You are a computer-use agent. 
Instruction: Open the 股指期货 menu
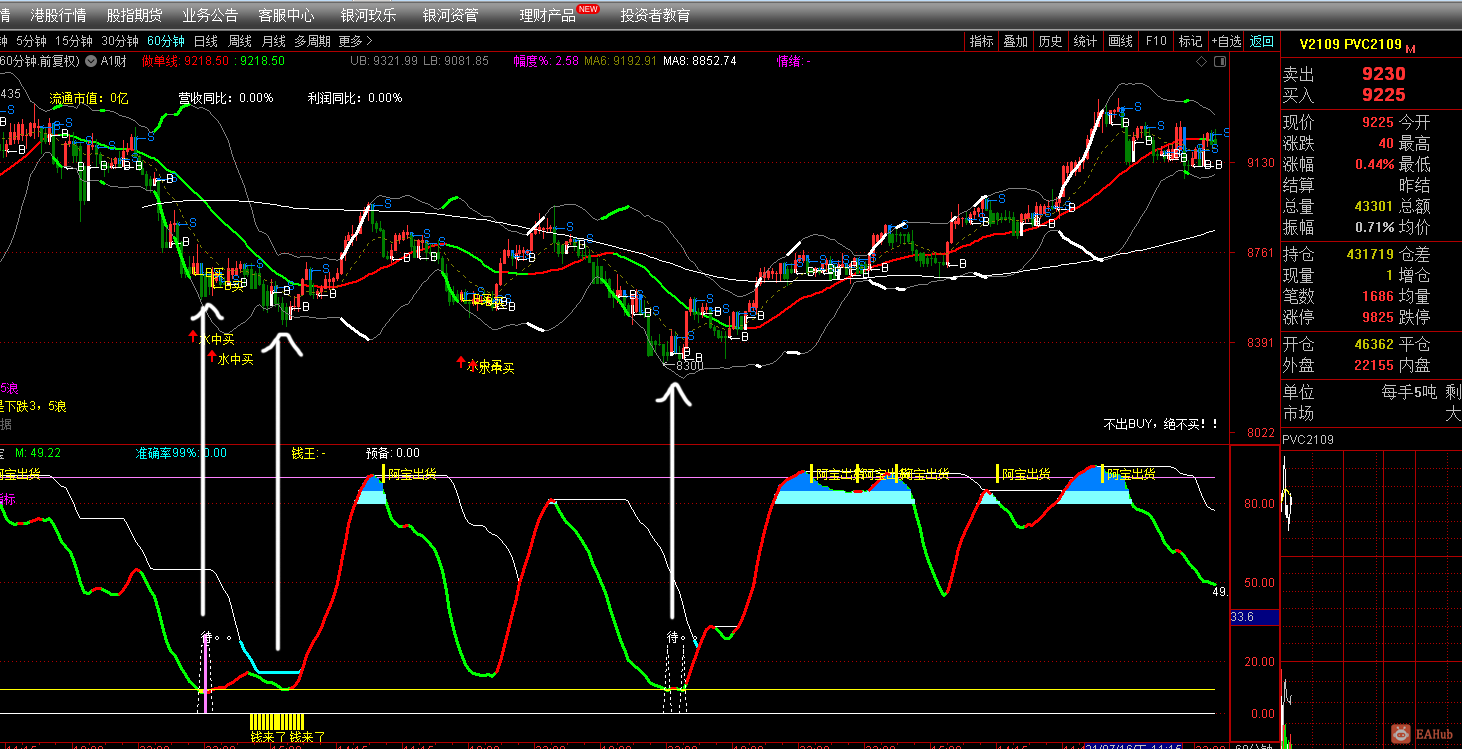(x=134, y=15)
